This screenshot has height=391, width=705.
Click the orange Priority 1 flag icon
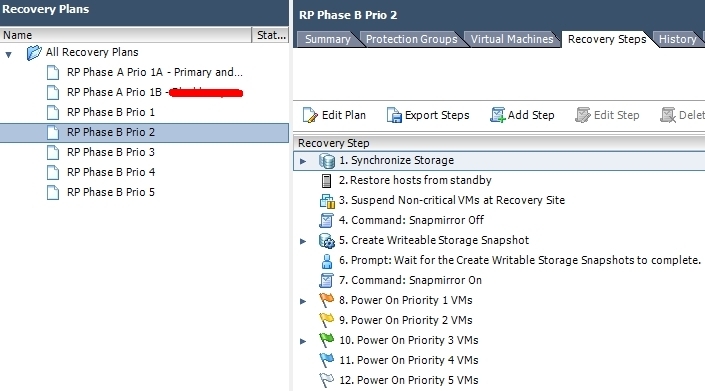click(x=327, y=300)
